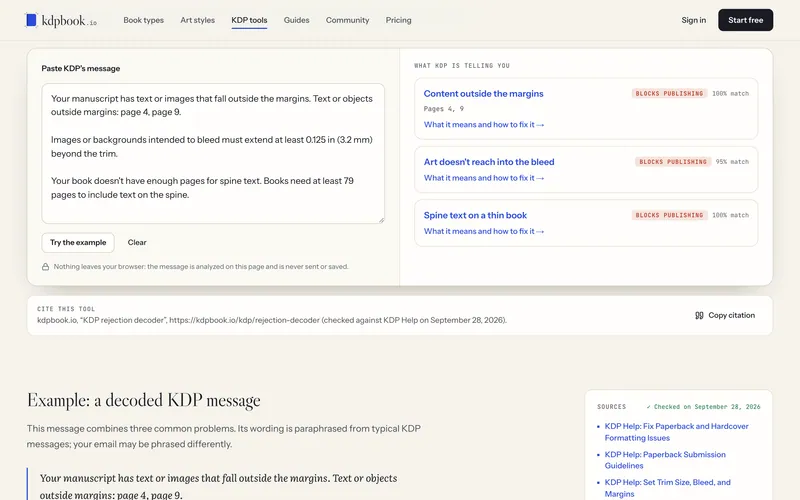
Task: Open Community menu
Action: [347, 20]
